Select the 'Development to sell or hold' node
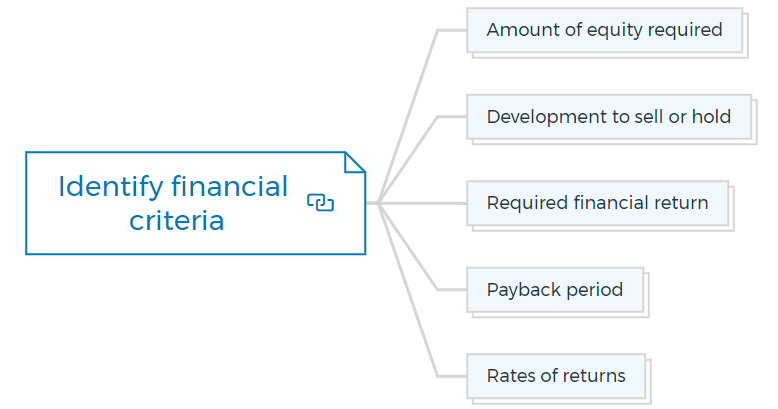The width and height of the screenshot is (778, 409). pyautogui.click(x=609, y=117)
